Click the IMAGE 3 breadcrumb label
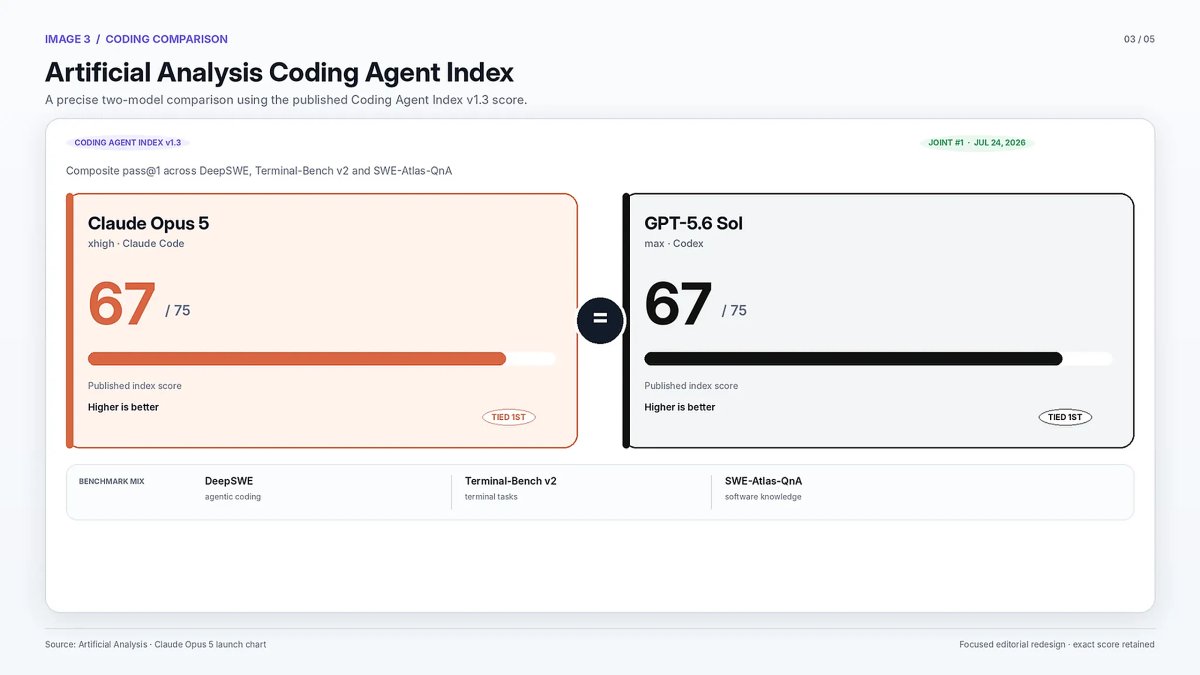This screenshot has height=675, width=1200. coord(67,39)
